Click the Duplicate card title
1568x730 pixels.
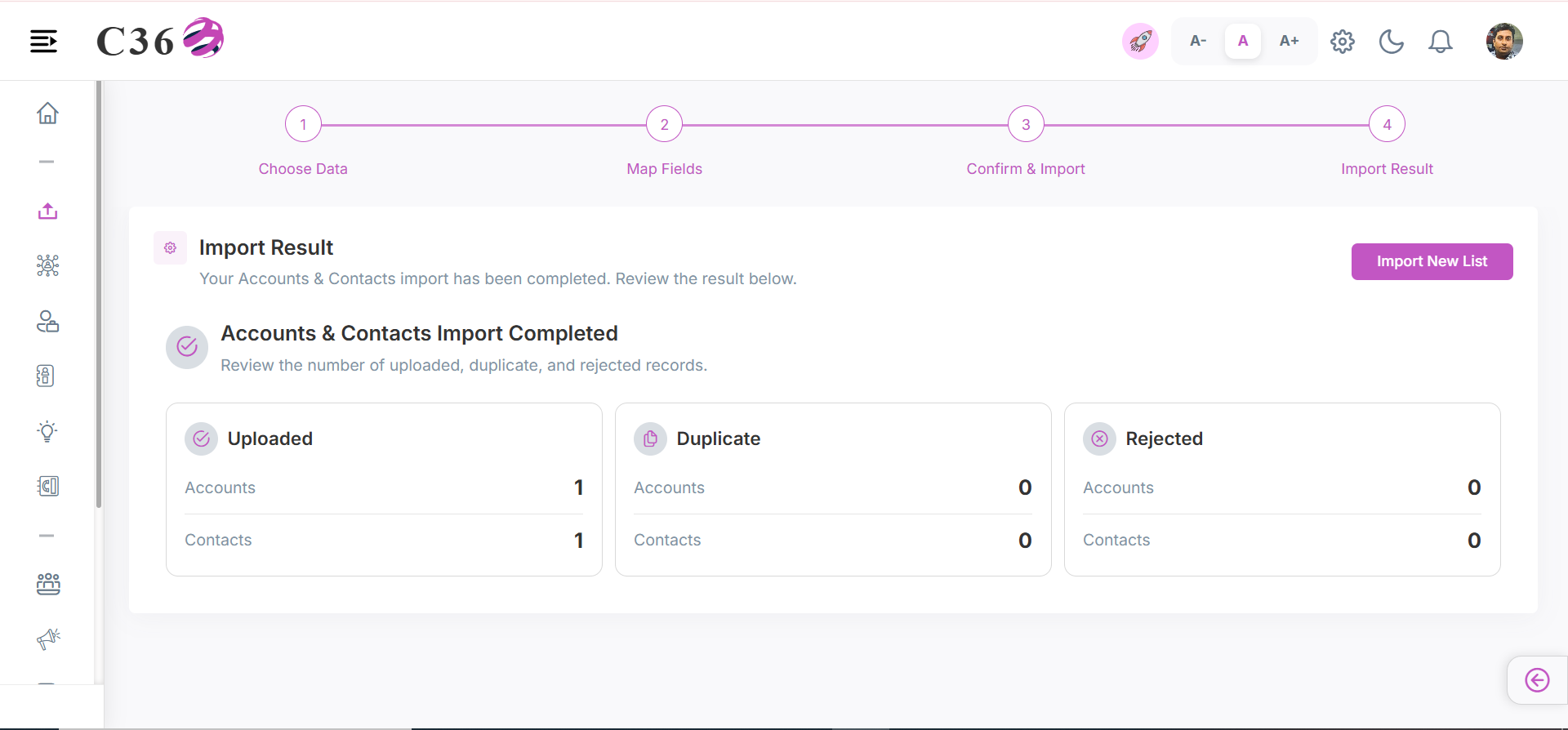click(719, 438)
